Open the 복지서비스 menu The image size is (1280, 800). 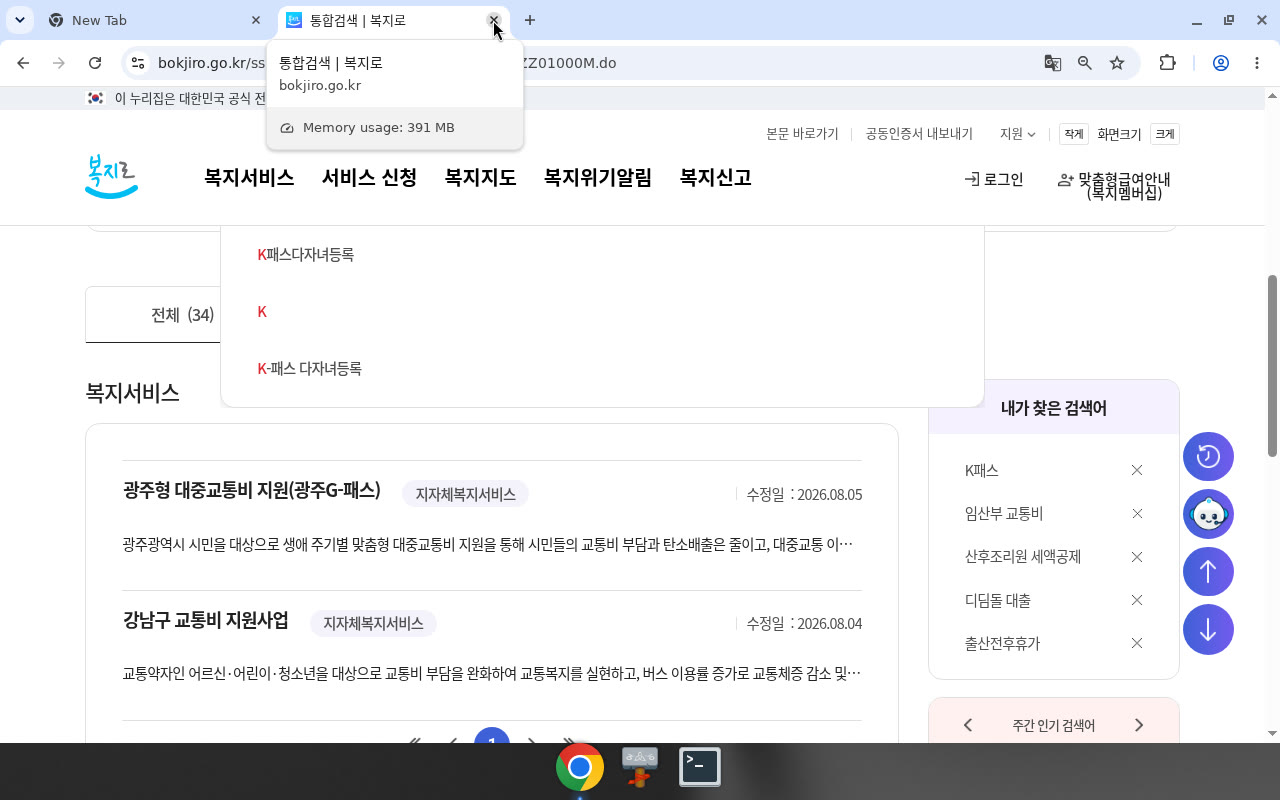249,178
